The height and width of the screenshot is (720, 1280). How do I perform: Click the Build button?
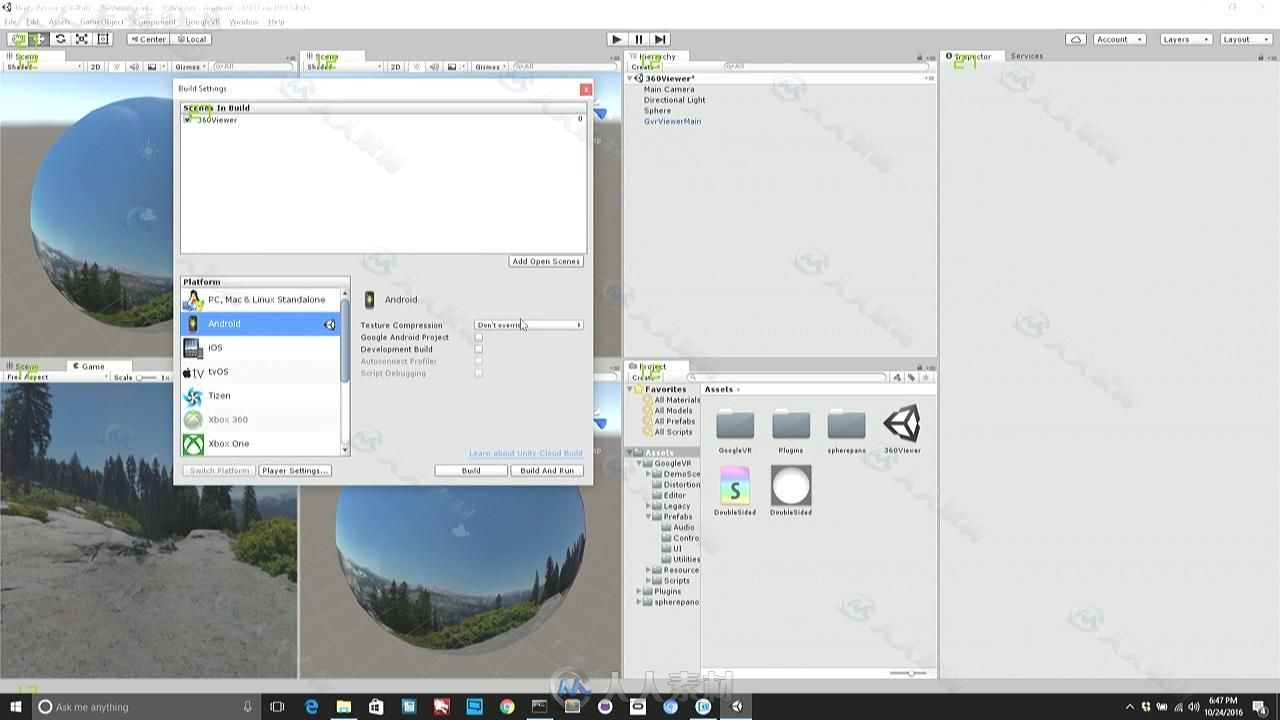coord(471,470)
